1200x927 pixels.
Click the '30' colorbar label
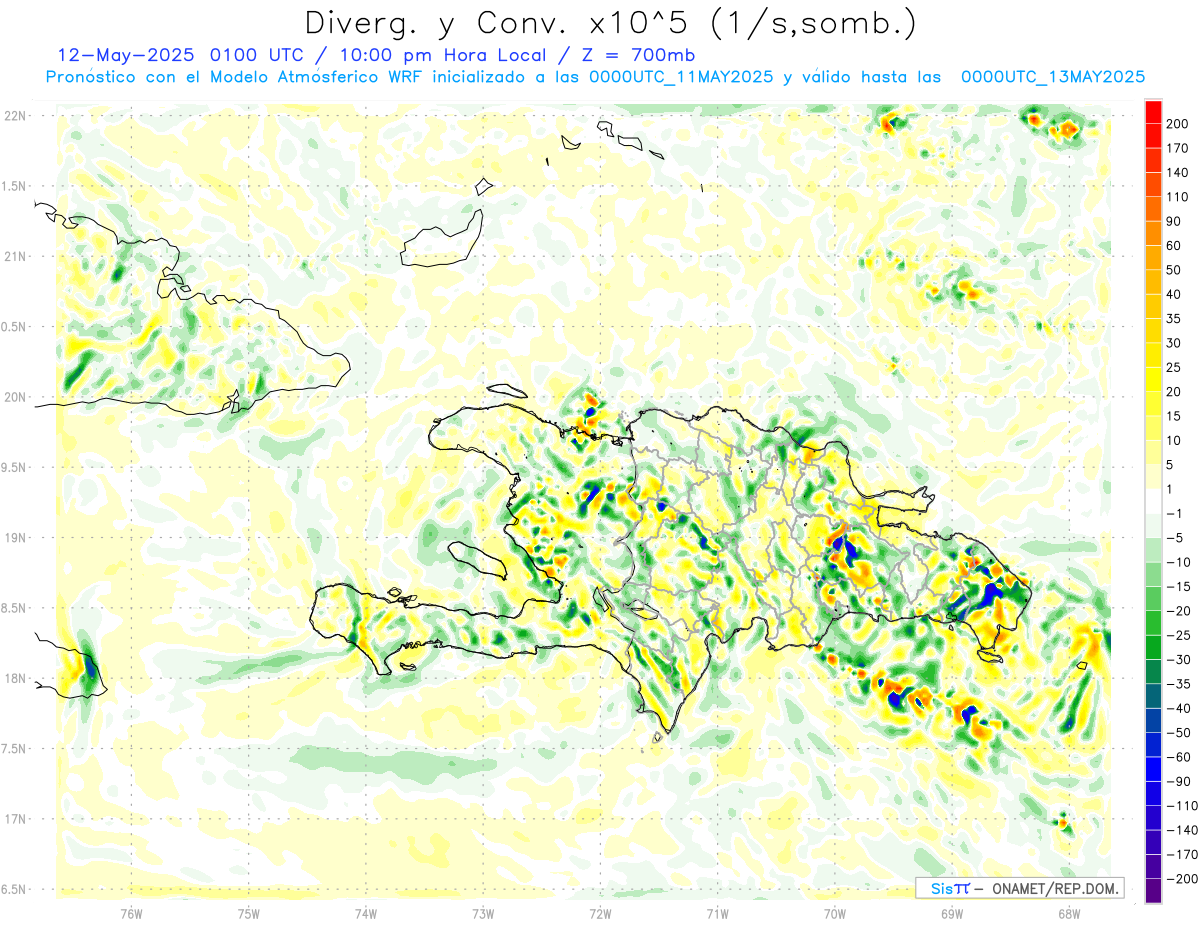tap(1176, 343)
